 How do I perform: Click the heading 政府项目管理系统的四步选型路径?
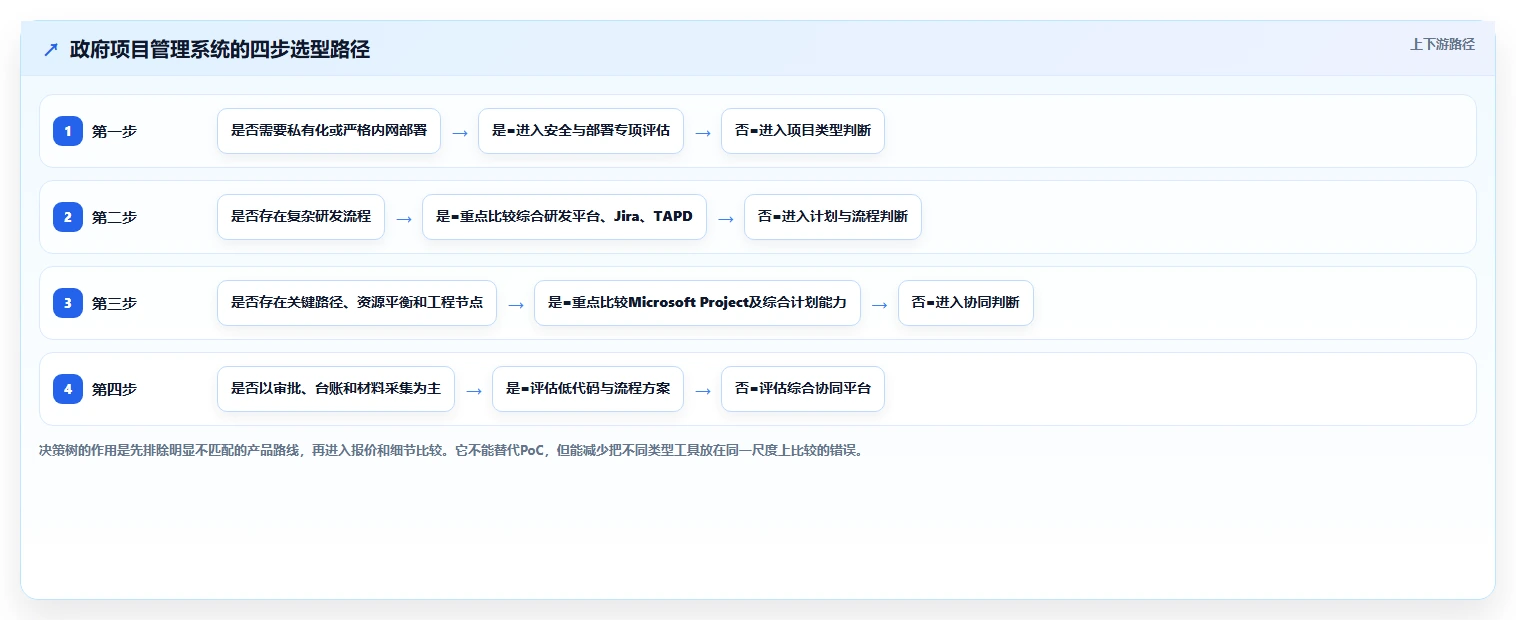tap(220, 50)
